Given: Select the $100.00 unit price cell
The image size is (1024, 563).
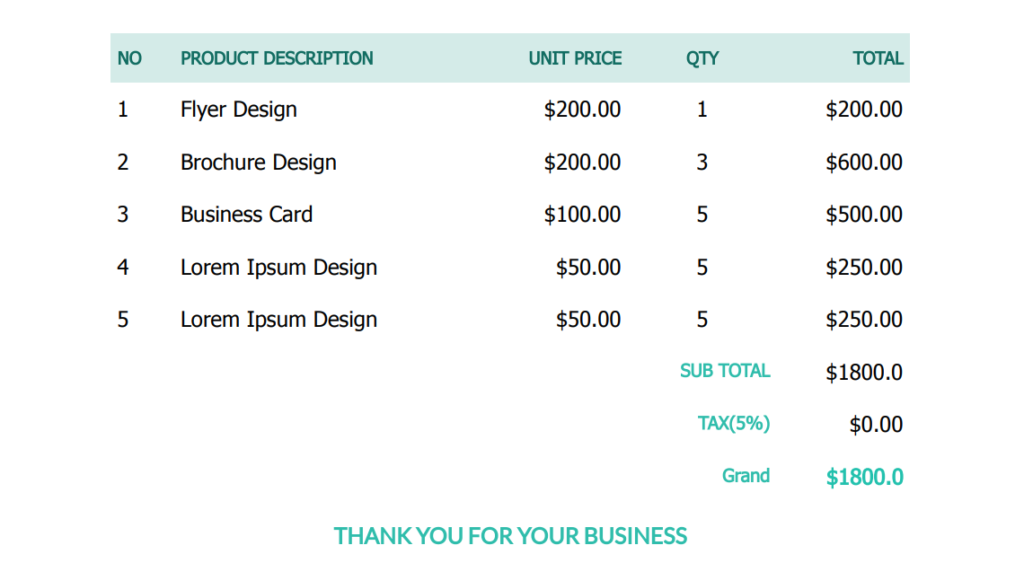Looking at the screenshot, I should point(582,214).
